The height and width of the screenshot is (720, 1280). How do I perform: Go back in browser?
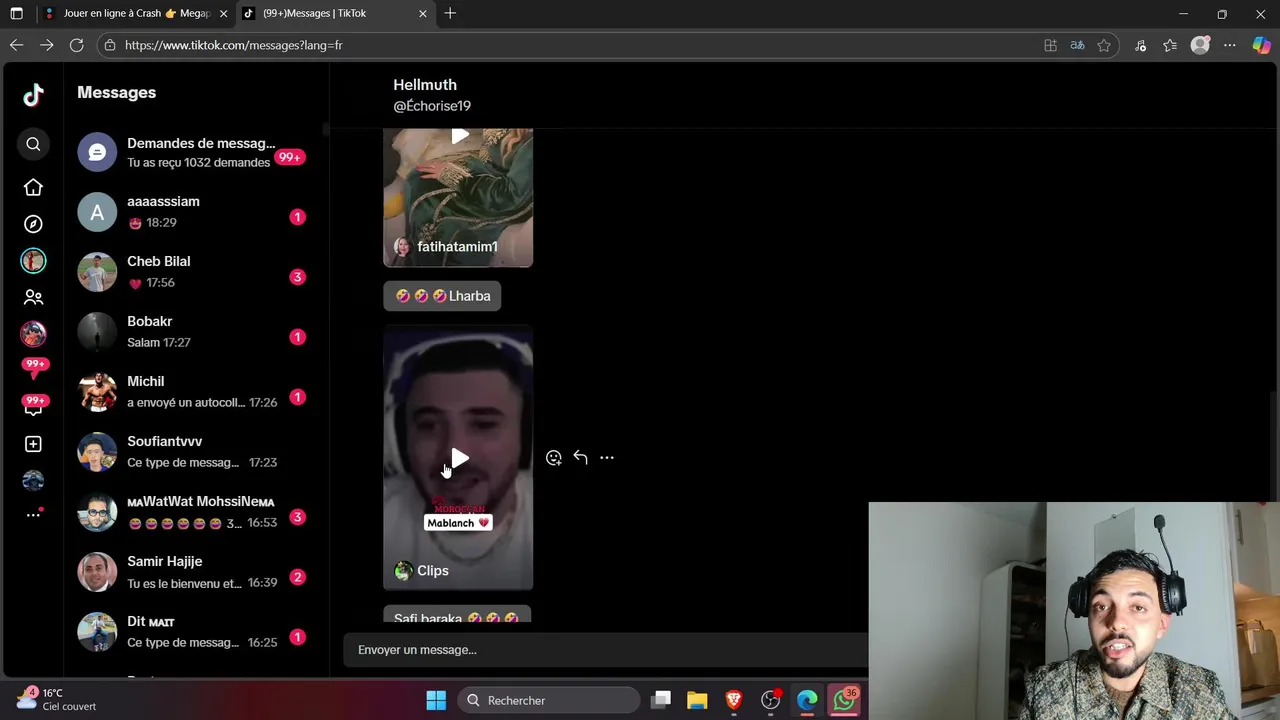16,45
